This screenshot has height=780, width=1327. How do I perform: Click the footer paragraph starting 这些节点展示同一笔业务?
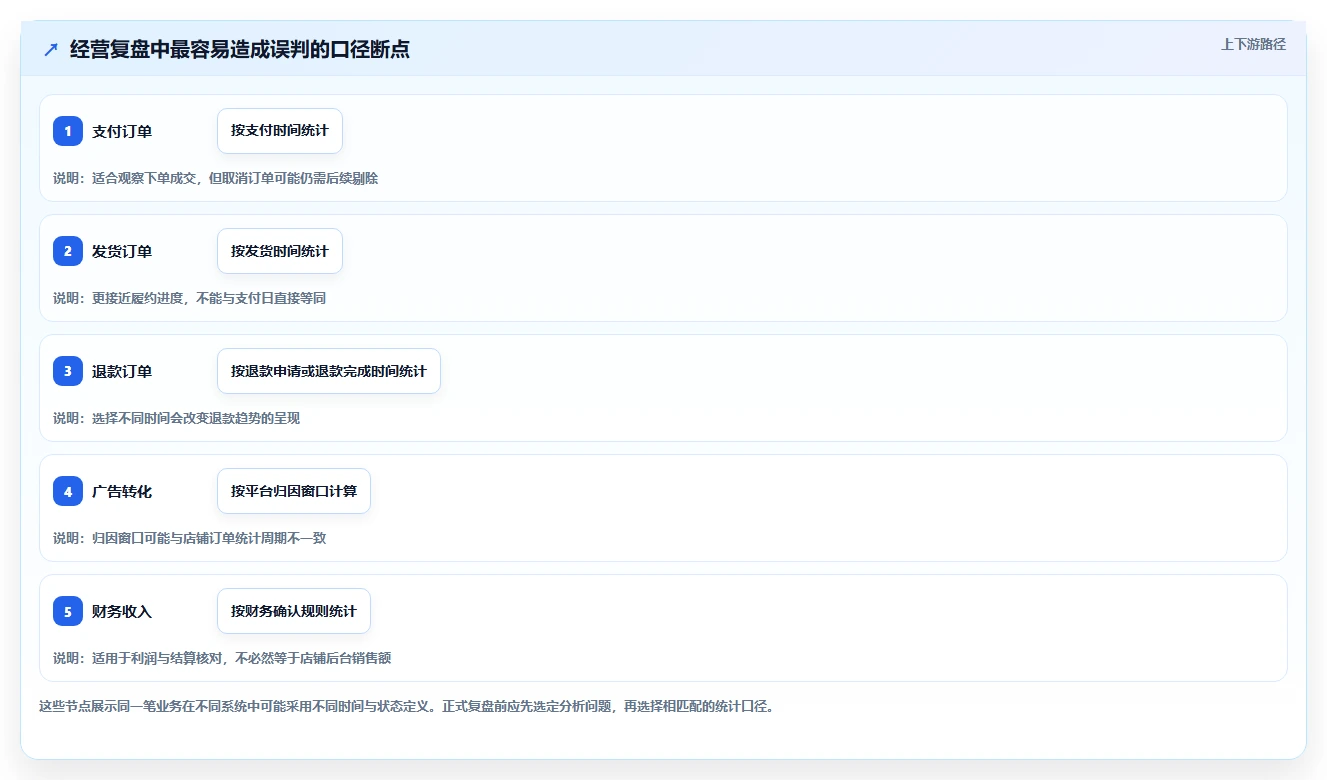pyautogui.click(x=407, y=706)
